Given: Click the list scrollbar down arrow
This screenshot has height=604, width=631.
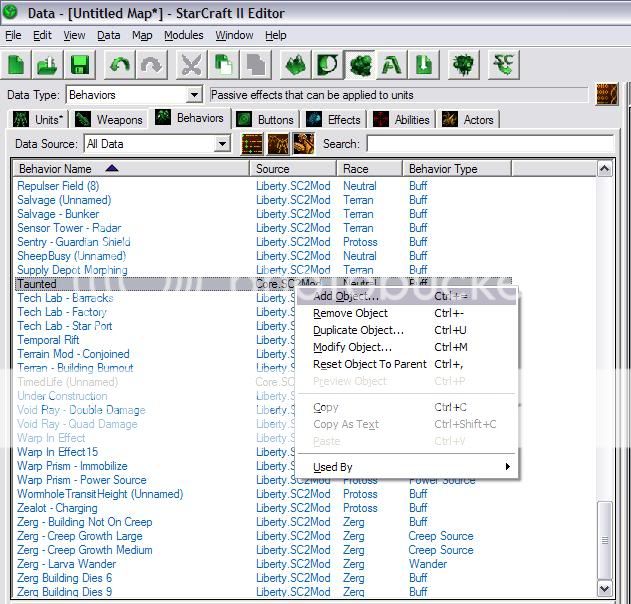Looking at the screenshot, I should (x=604, y=589).
